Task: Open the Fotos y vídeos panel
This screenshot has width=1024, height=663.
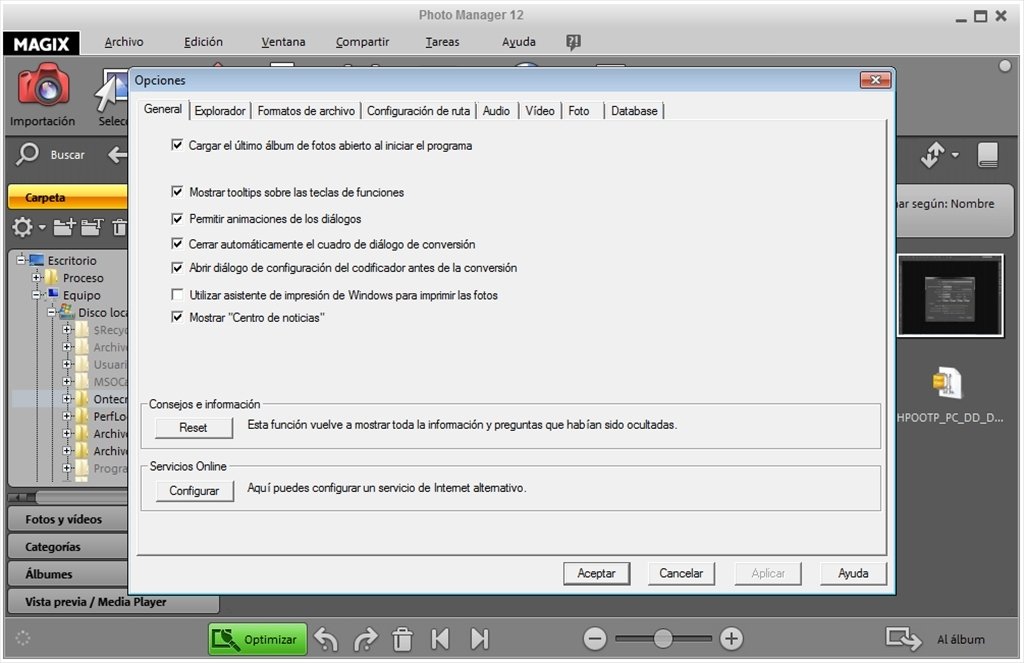Action: 68,519
